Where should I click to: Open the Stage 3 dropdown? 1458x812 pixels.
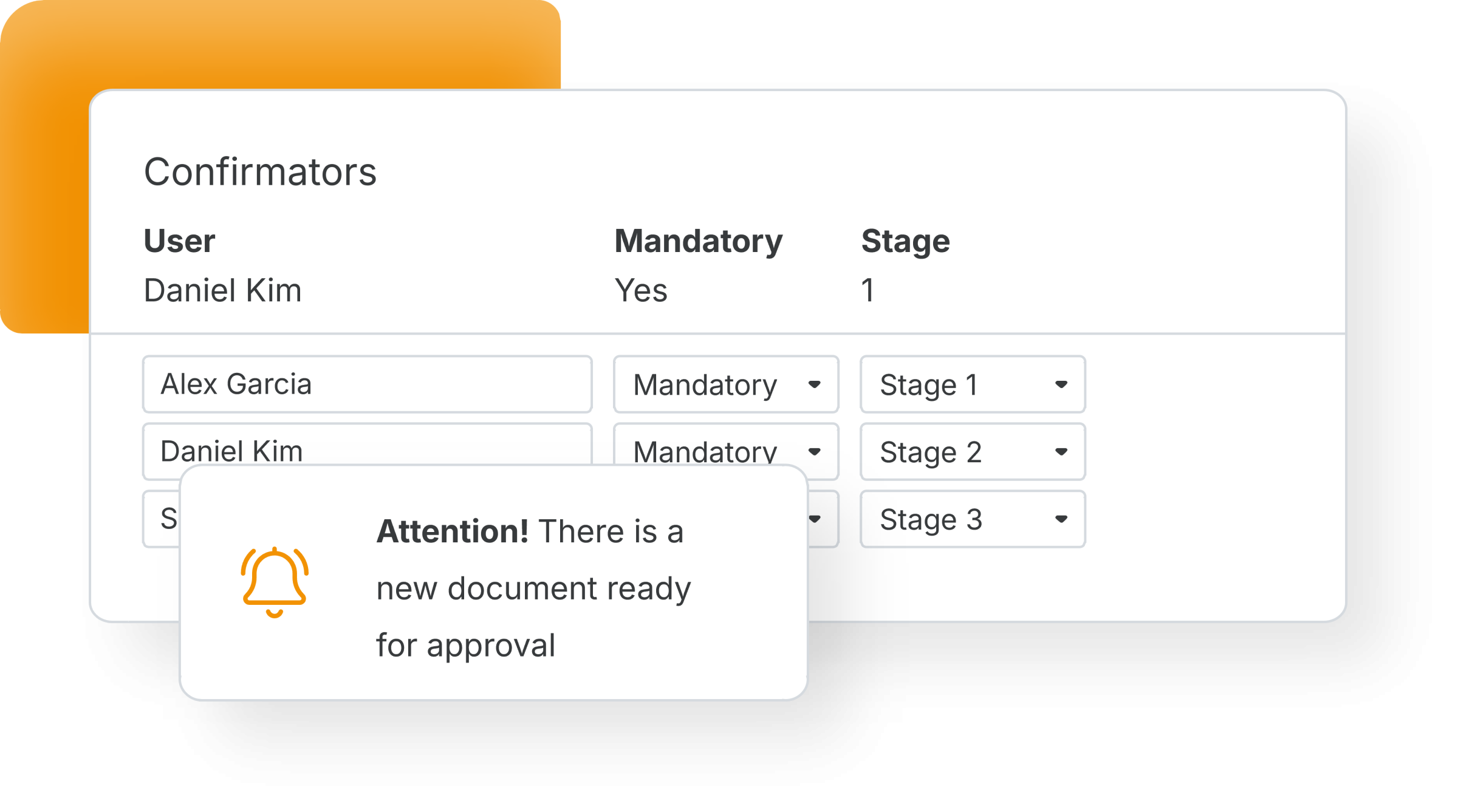(x=973, y=519)
